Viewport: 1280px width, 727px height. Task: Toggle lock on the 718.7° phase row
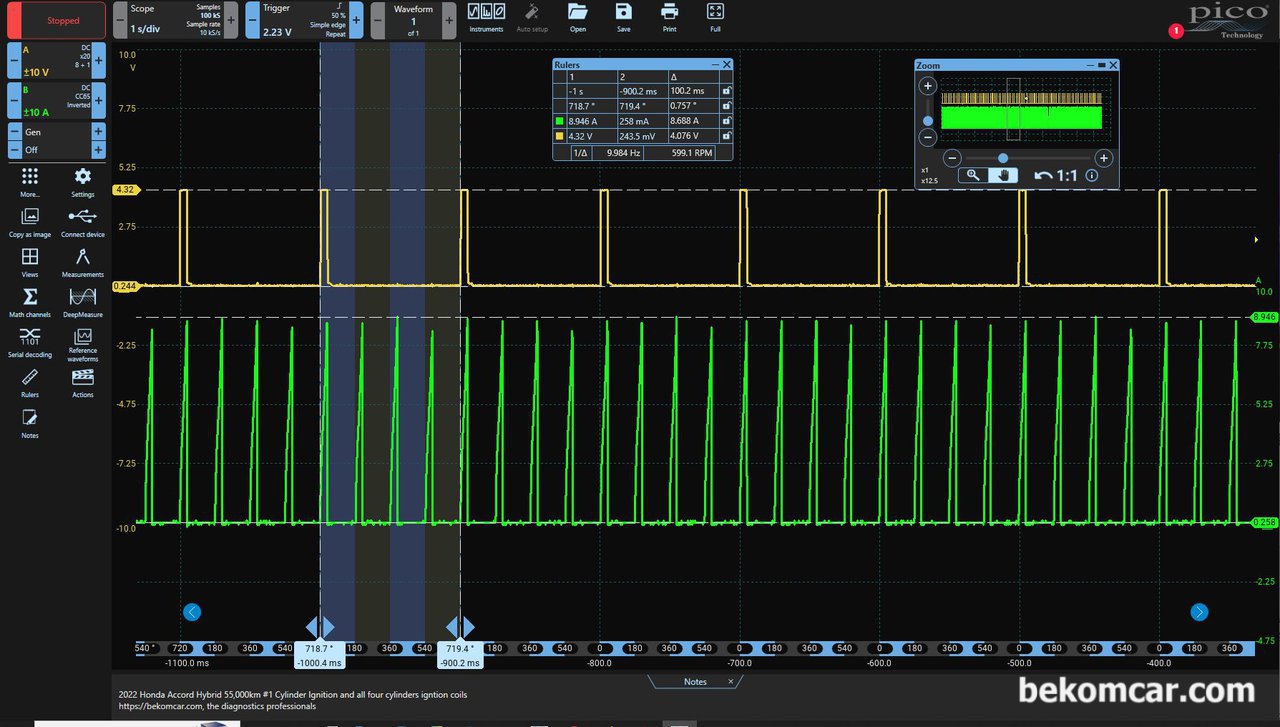click(x=725, y=105)
